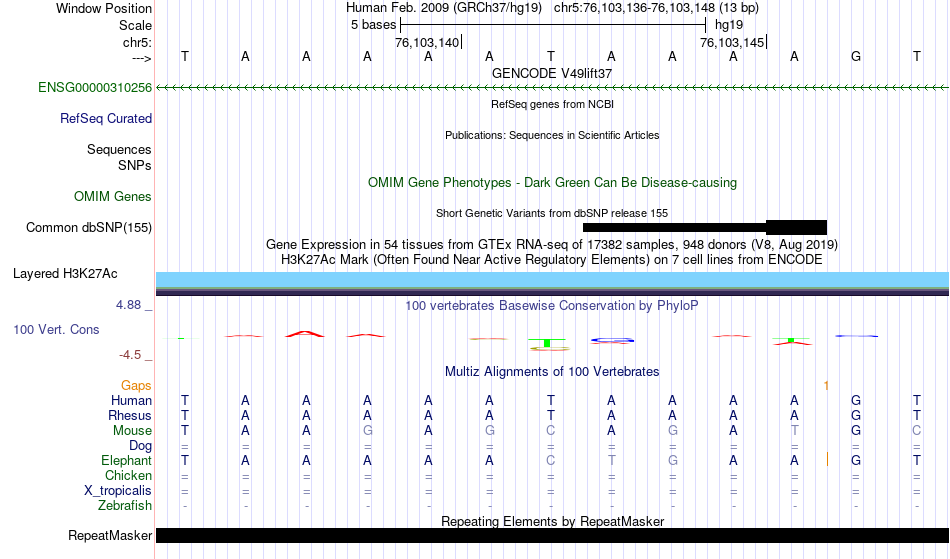Click the -4.5 PhyloP lower scale value
The width and height of the screenshot is (950, 559).
130,355
